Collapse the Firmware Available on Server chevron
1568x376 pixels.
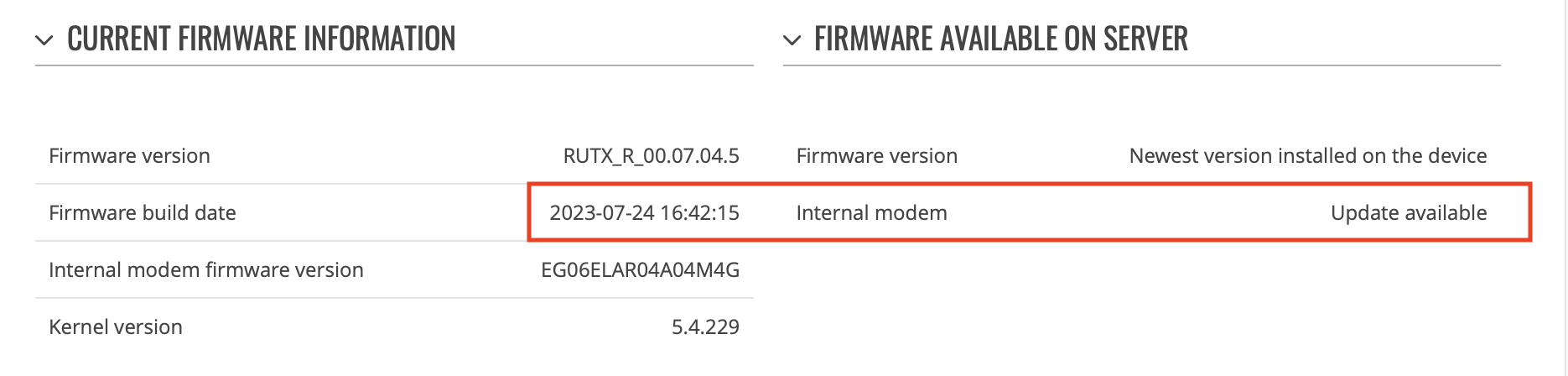[x=792, y=39]
